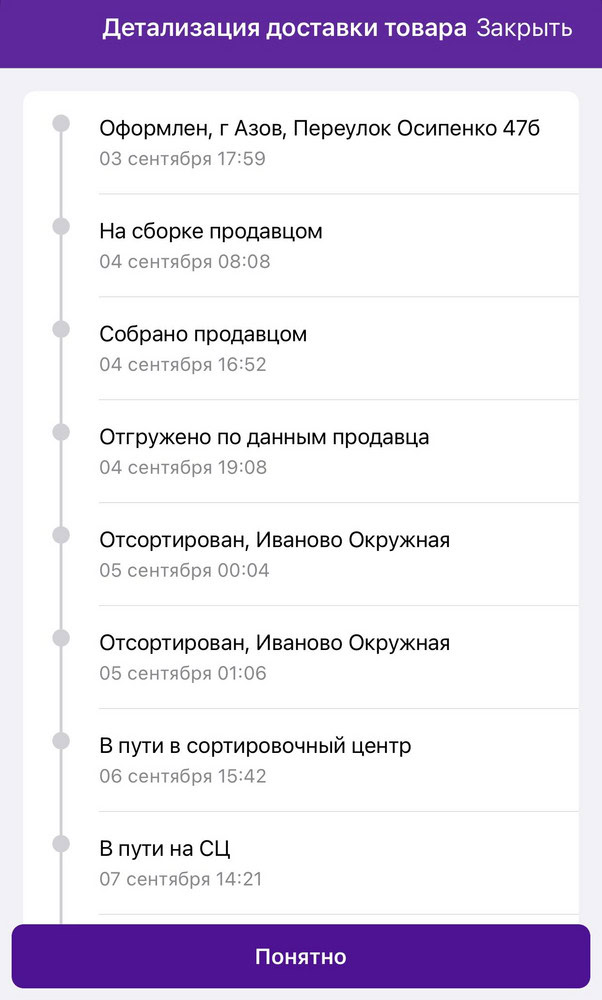Click timeline dot for Собрано продавцом
Viewport: 602px width, 1000px height.
click(x=61, y=330)
